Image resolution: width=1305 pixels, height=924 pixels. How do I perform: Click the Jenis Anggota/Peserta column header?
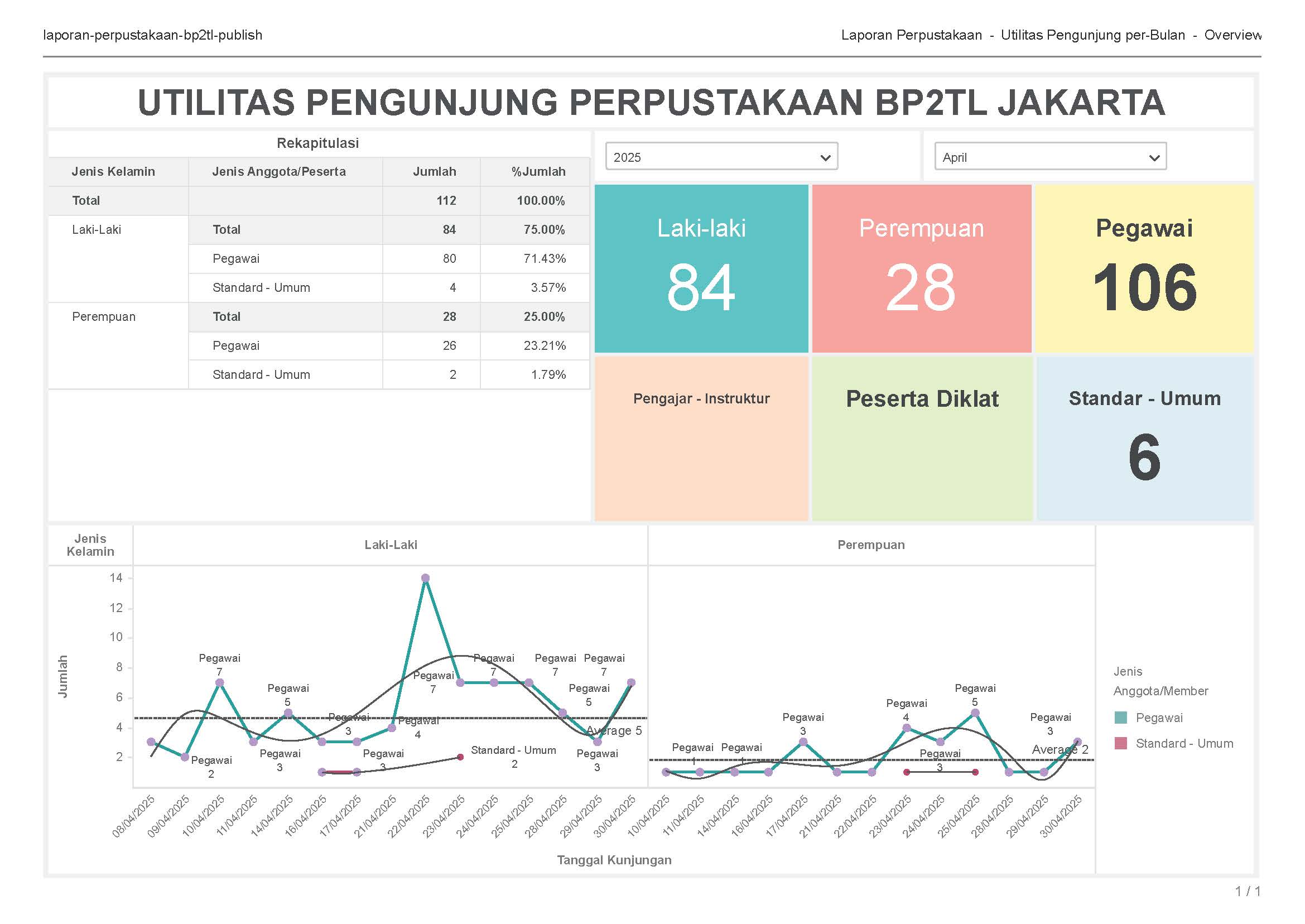pyautogui.click(x=279, y=172)
